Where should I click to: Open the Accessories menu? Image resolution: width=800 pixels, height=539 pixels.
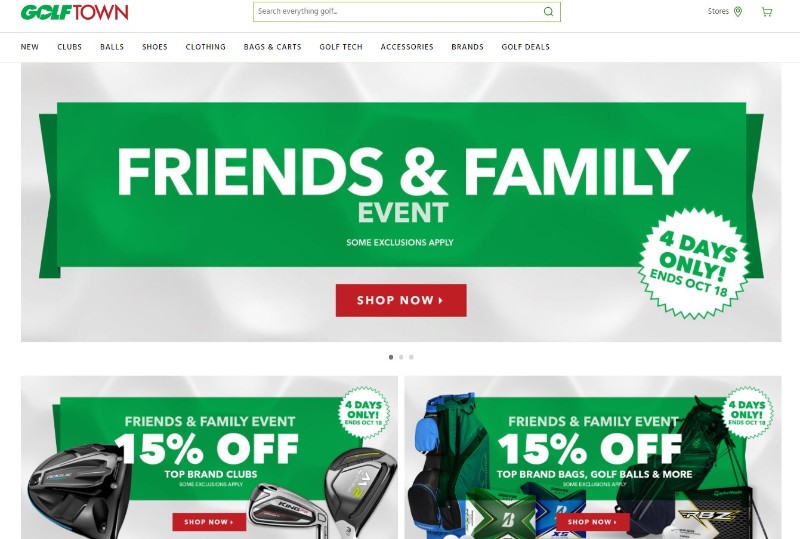pos(407,47)
